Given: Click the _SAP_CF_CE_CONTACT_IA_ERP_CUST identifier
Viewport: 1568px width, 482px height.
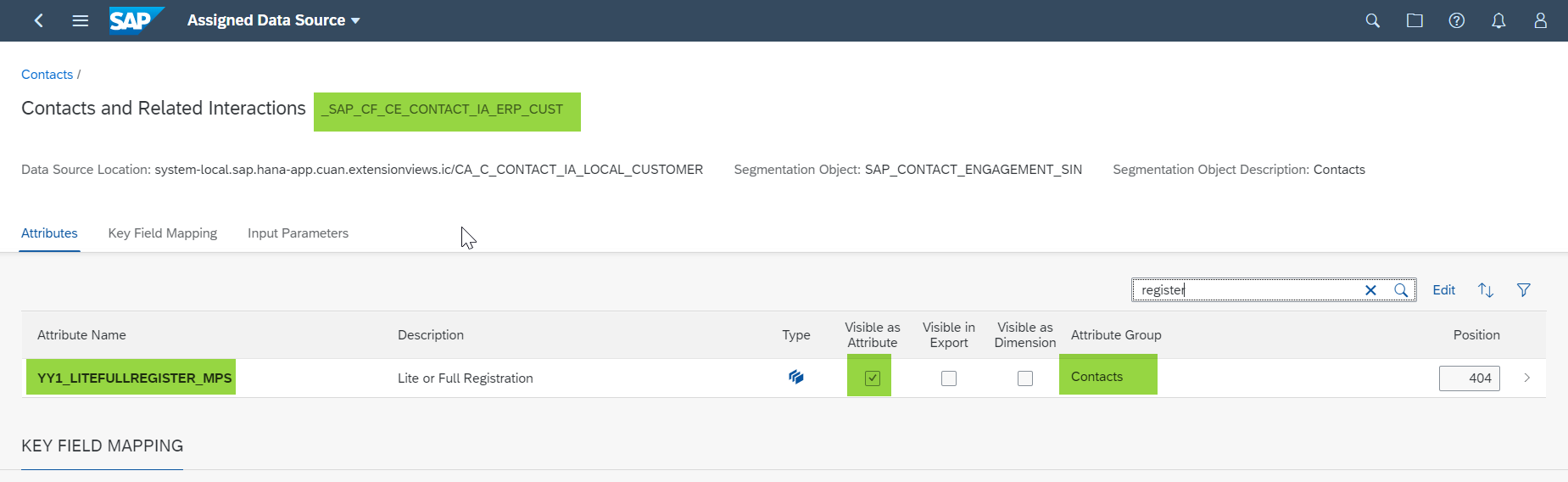Looking at the screenshot, I should 442,109.
